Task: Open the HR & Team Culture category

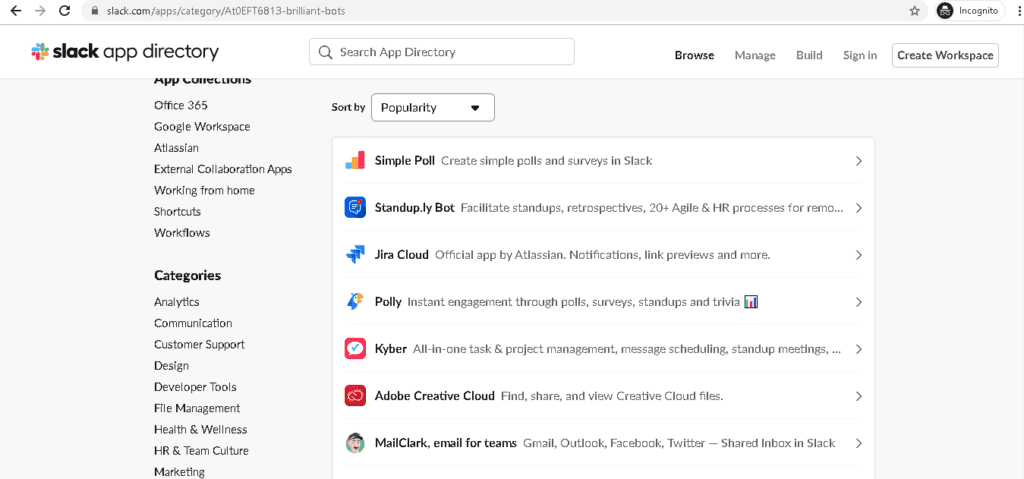Action: [201, 451]
